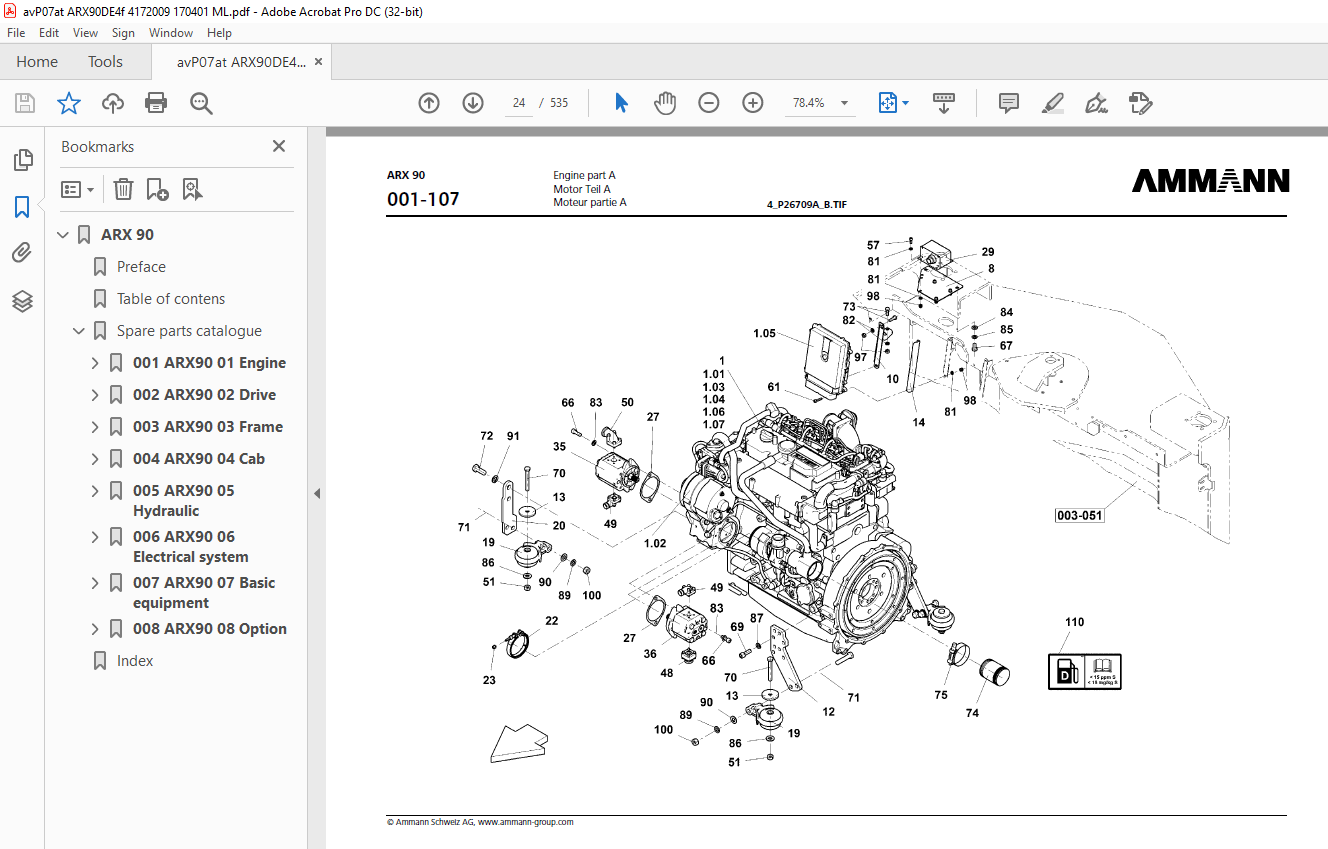This screenshot has width=1328, height=849.
Task: Open the attachments paperclip panel
Action: click(22, 253)
